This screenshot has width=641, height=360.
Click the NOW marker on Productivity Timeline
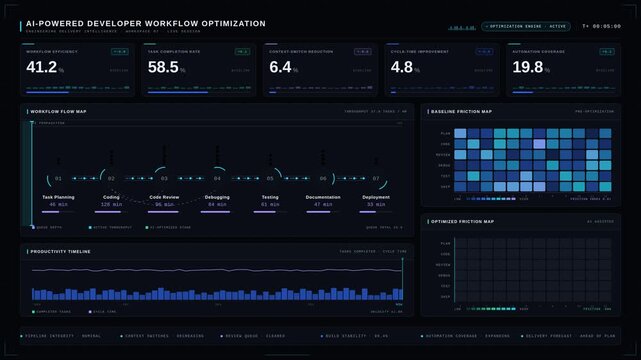pyautogui.click(x=399, y=304)
